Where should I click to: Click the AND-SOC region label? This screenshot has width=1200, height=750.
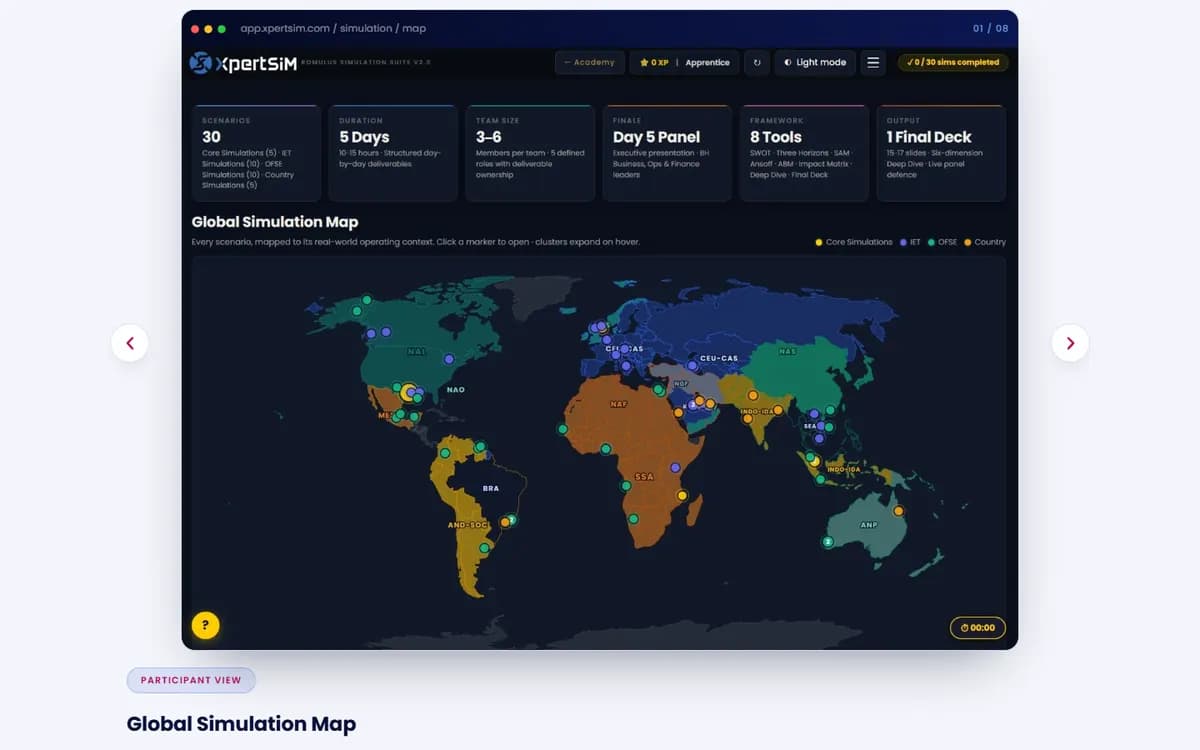coord(467,525)
